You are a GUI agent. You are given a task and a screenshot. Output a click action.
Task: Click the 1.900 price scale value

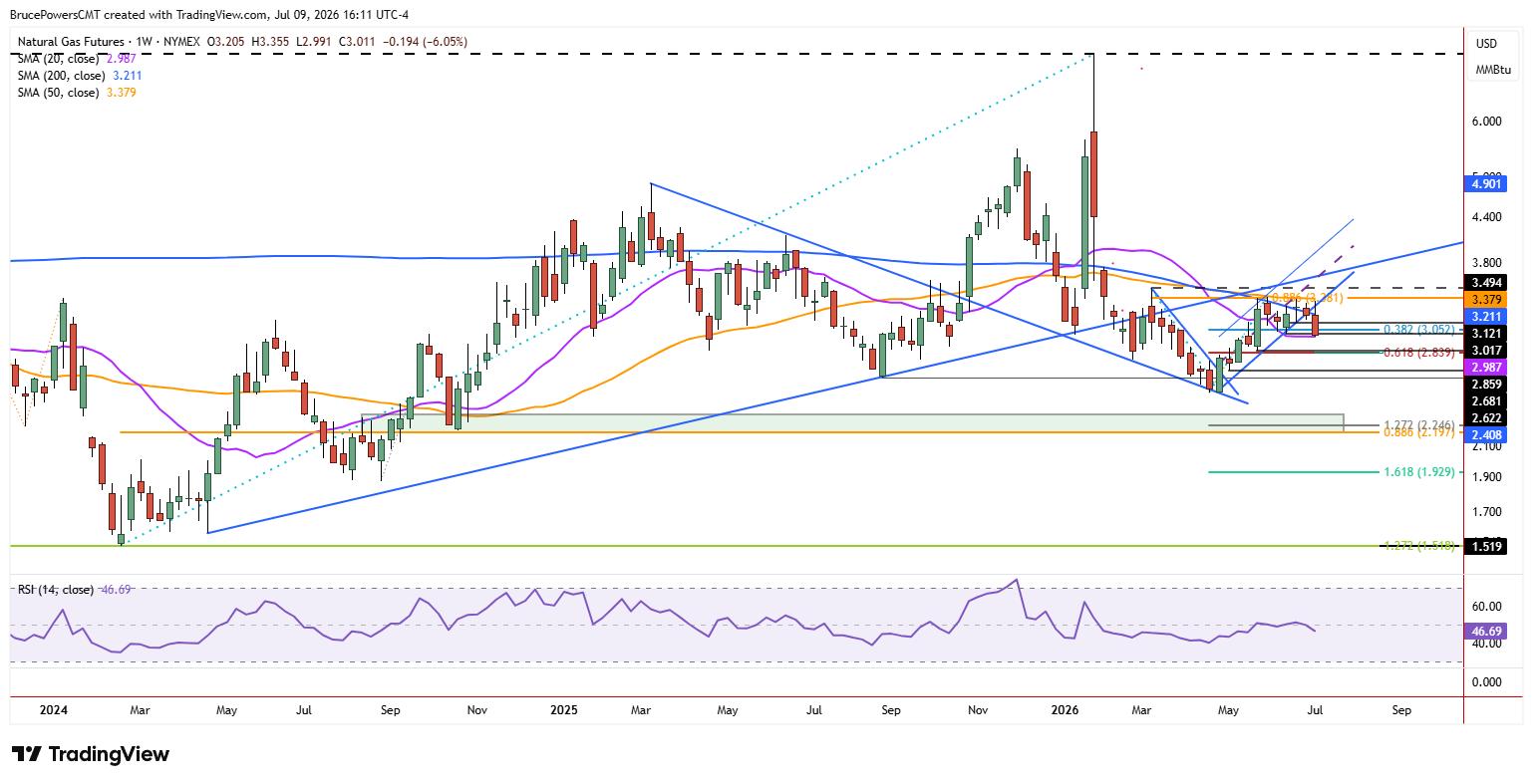[x=1487, y=477]
